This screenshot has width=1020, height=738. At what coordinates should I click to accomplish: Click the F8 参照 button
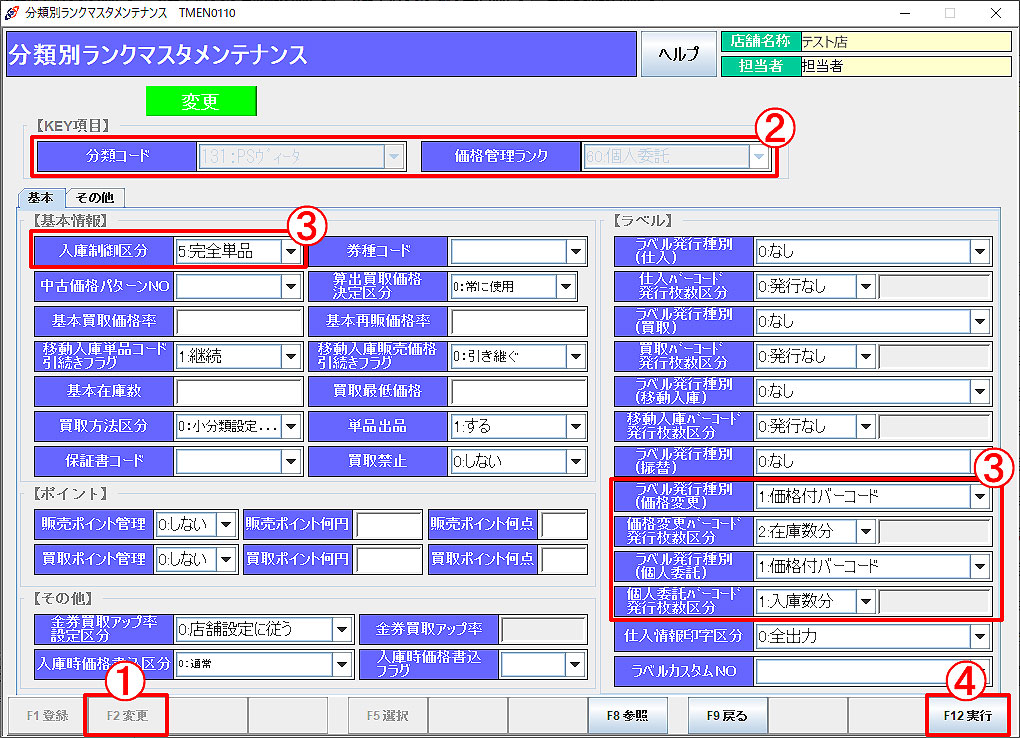pyautogui.click(x=626, y=716)
